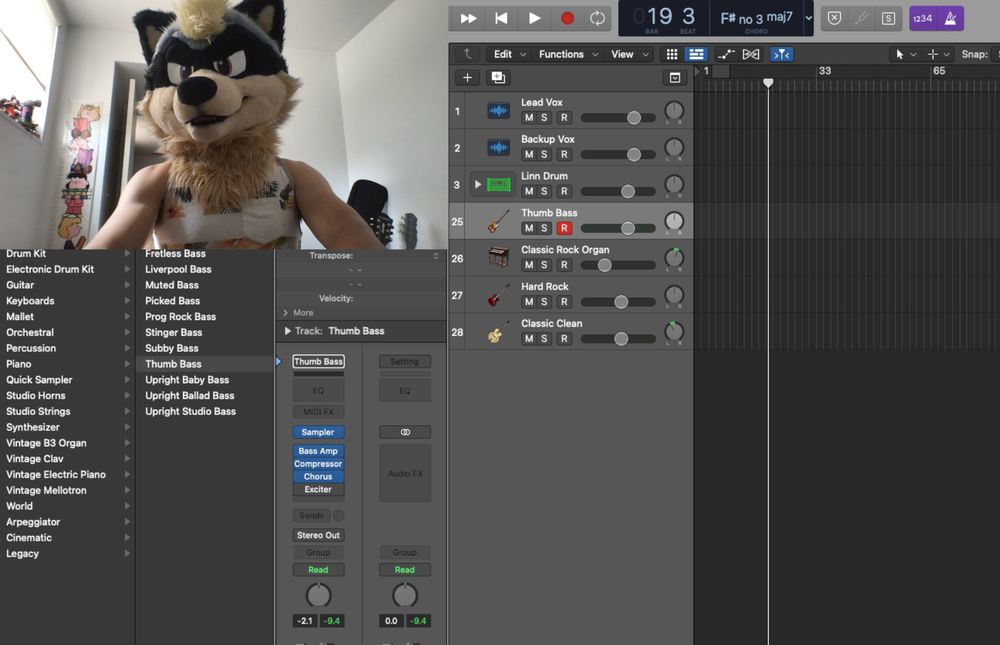Disable record on the Thumb Bass track
This screenshot has height=645, width=1000.
(x=564, y=228)
